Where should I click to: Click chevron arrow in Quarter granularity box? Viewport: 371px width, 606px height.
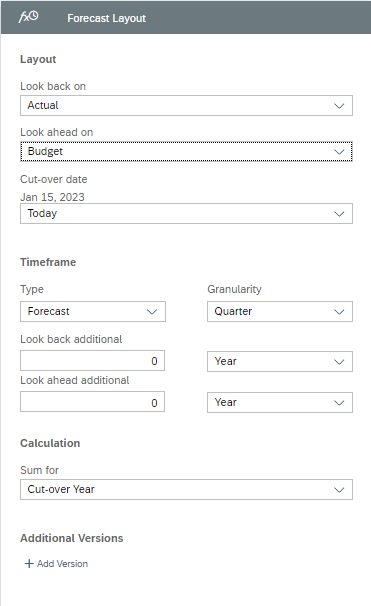[x=339, y=312]
